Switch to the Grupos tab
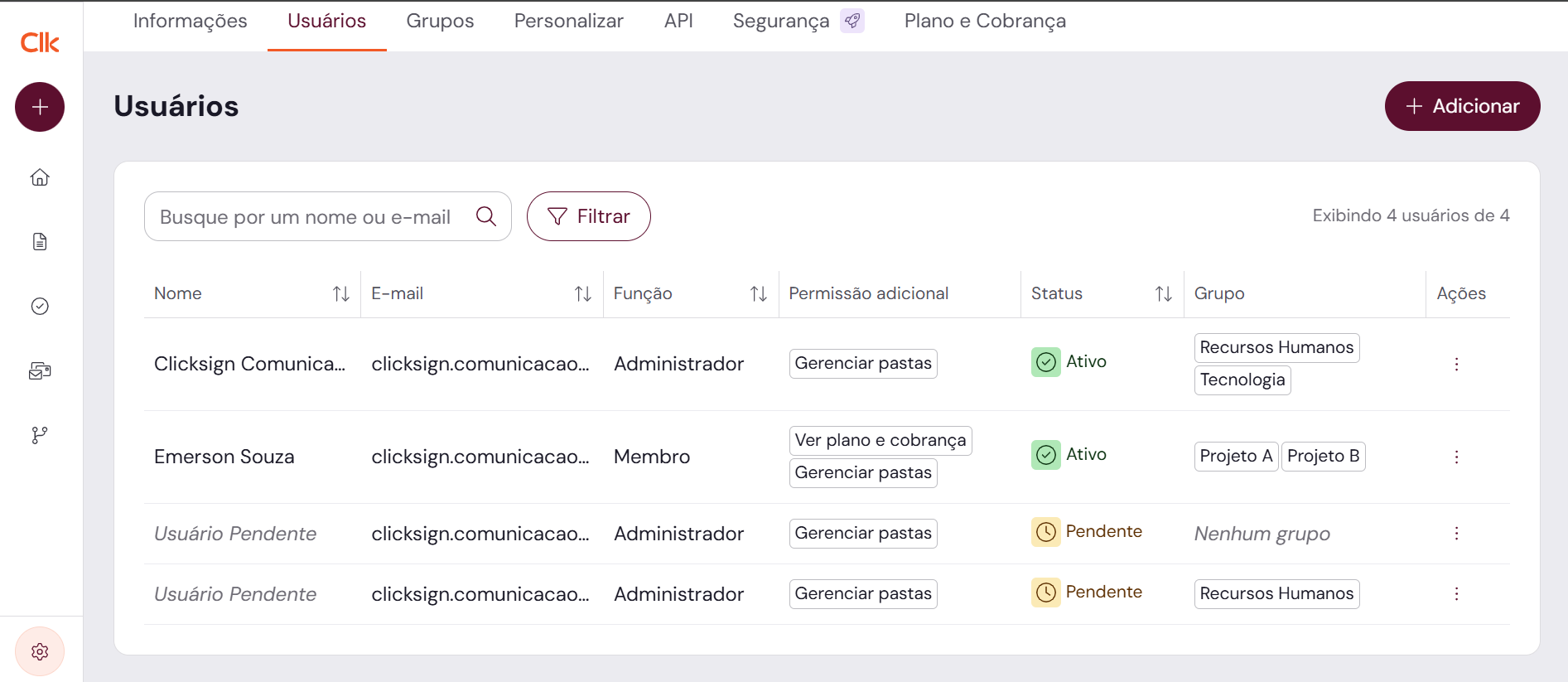 440,22
